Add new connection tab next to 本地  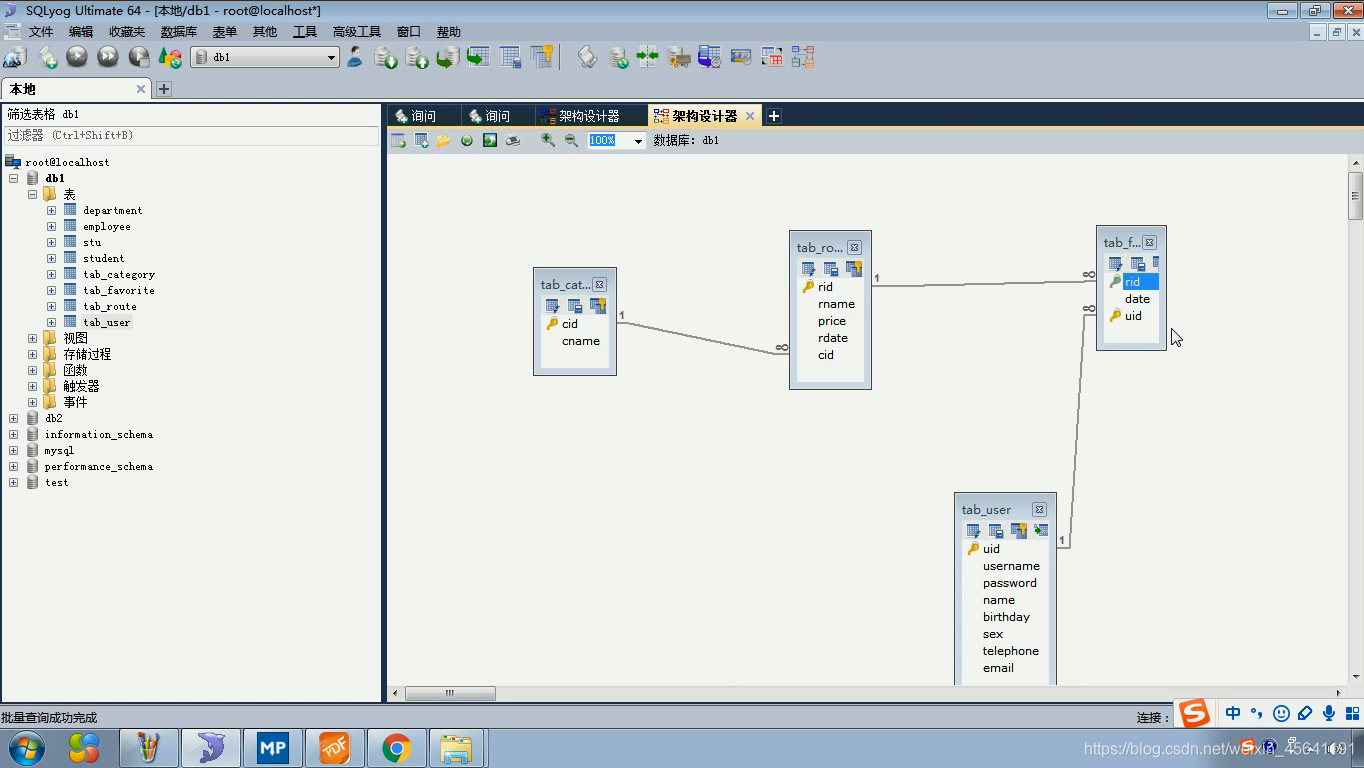[164, 89]
